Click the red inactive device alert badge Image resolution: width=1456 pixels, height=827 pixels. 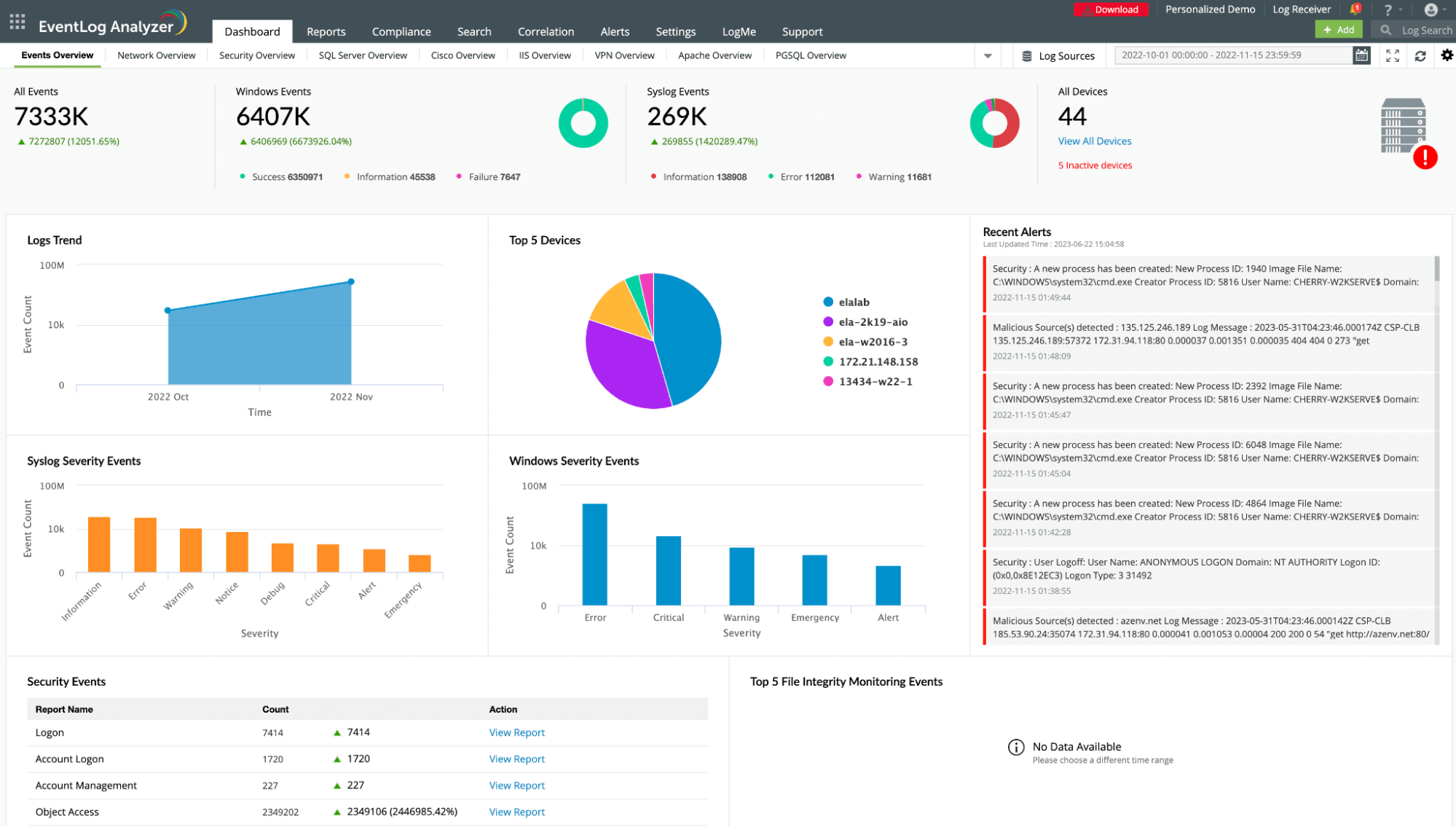click(x=1425, y=157)
